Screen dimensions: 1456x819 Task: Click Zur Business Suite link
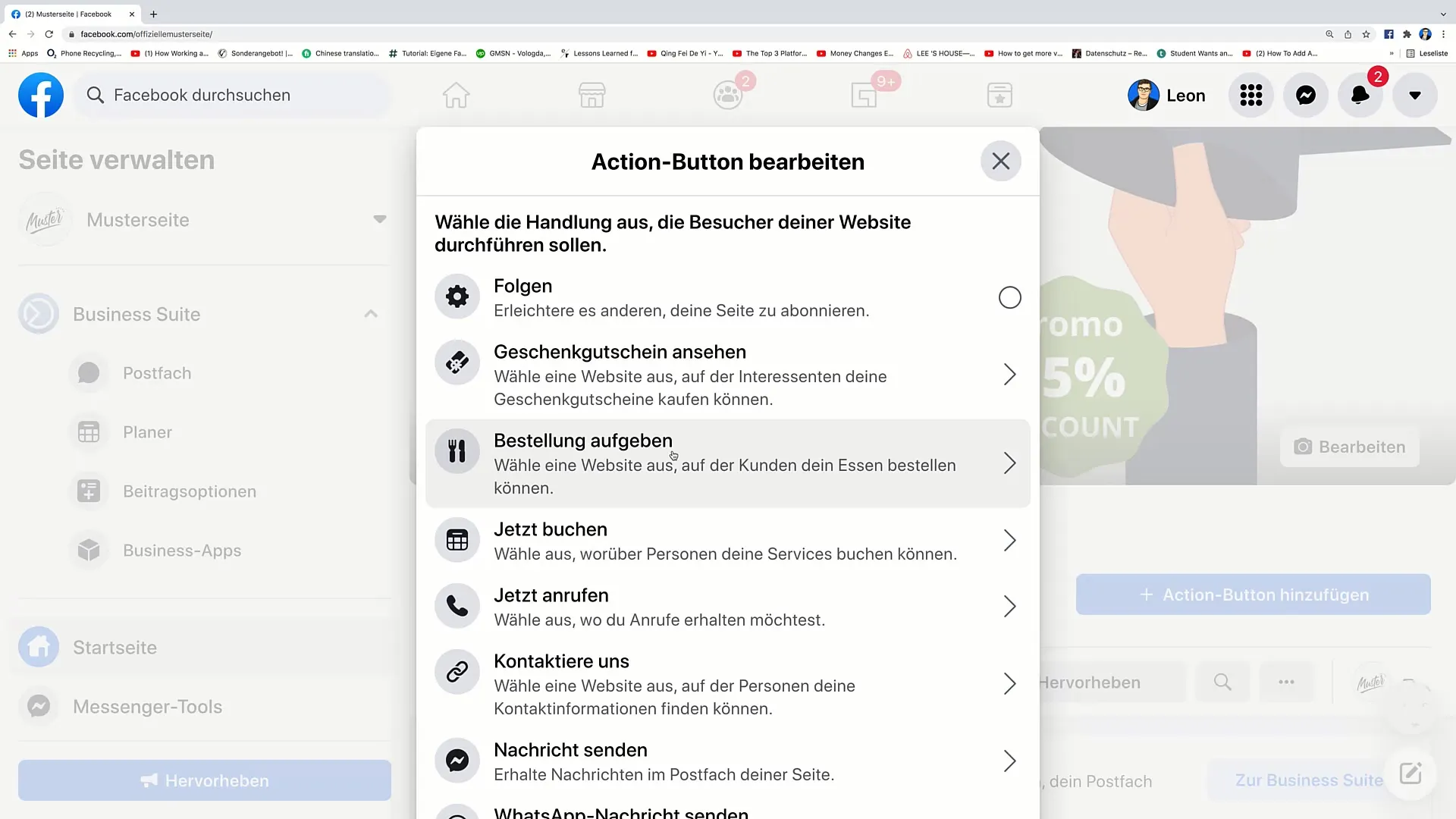coord(1308,780)
